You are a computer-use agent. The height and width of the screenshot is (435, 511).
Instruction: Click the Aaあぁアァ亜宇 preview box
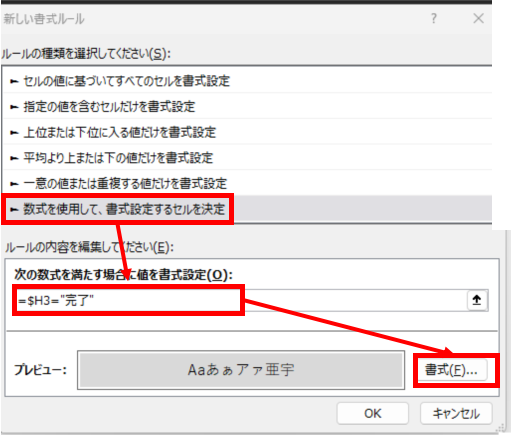[x=241, y=370]
